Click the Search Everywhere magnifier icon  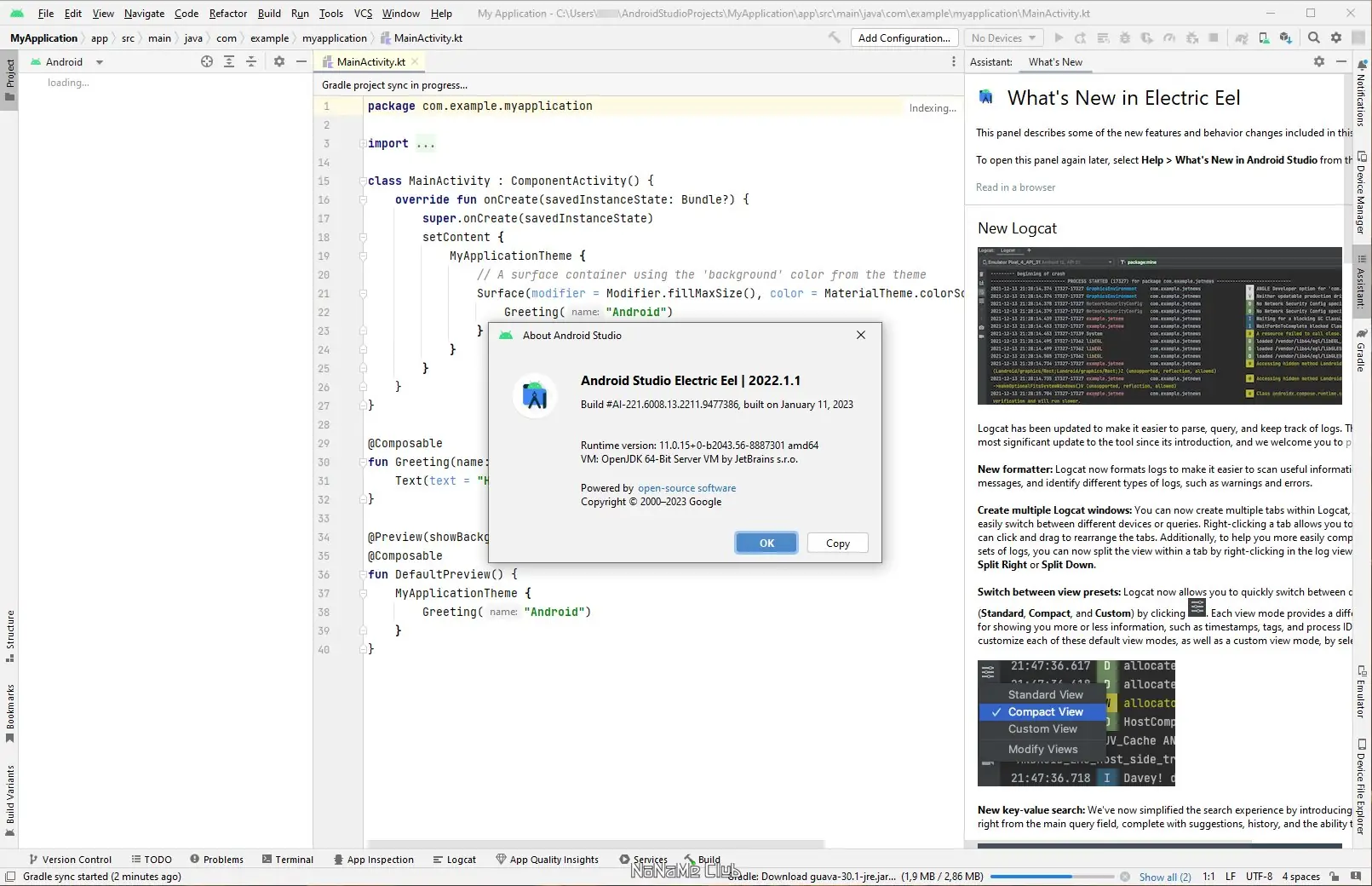click(1313, 37)
